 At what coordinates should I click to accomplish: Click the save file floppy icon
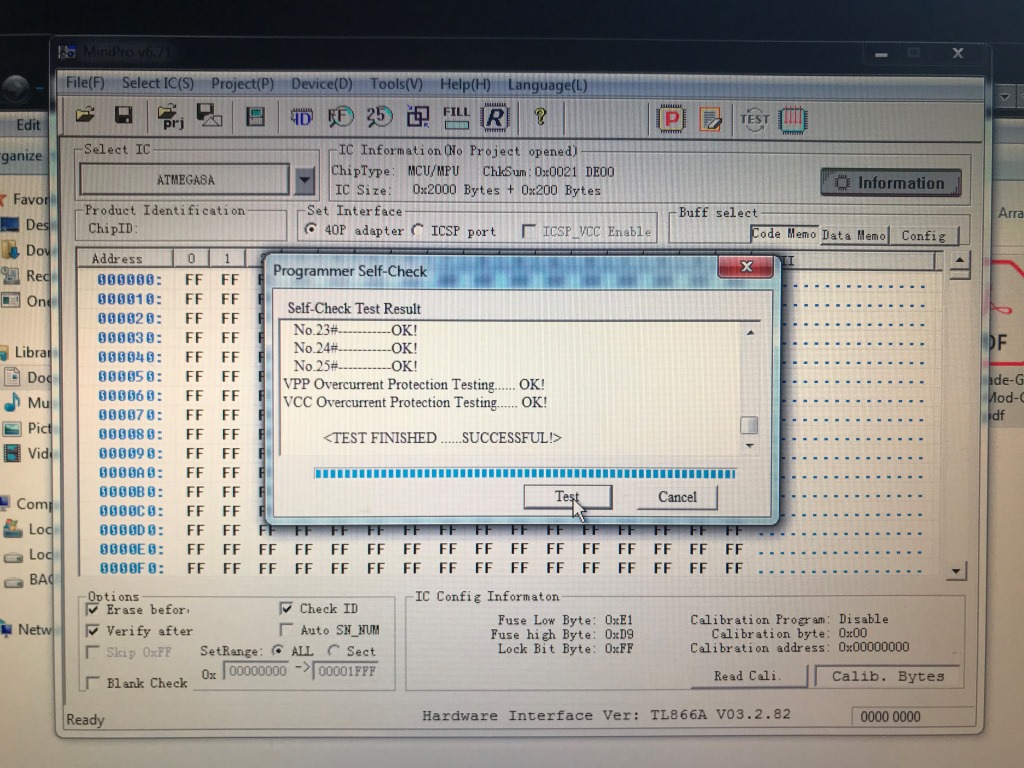pyautogui.click(x=123, y=116)
